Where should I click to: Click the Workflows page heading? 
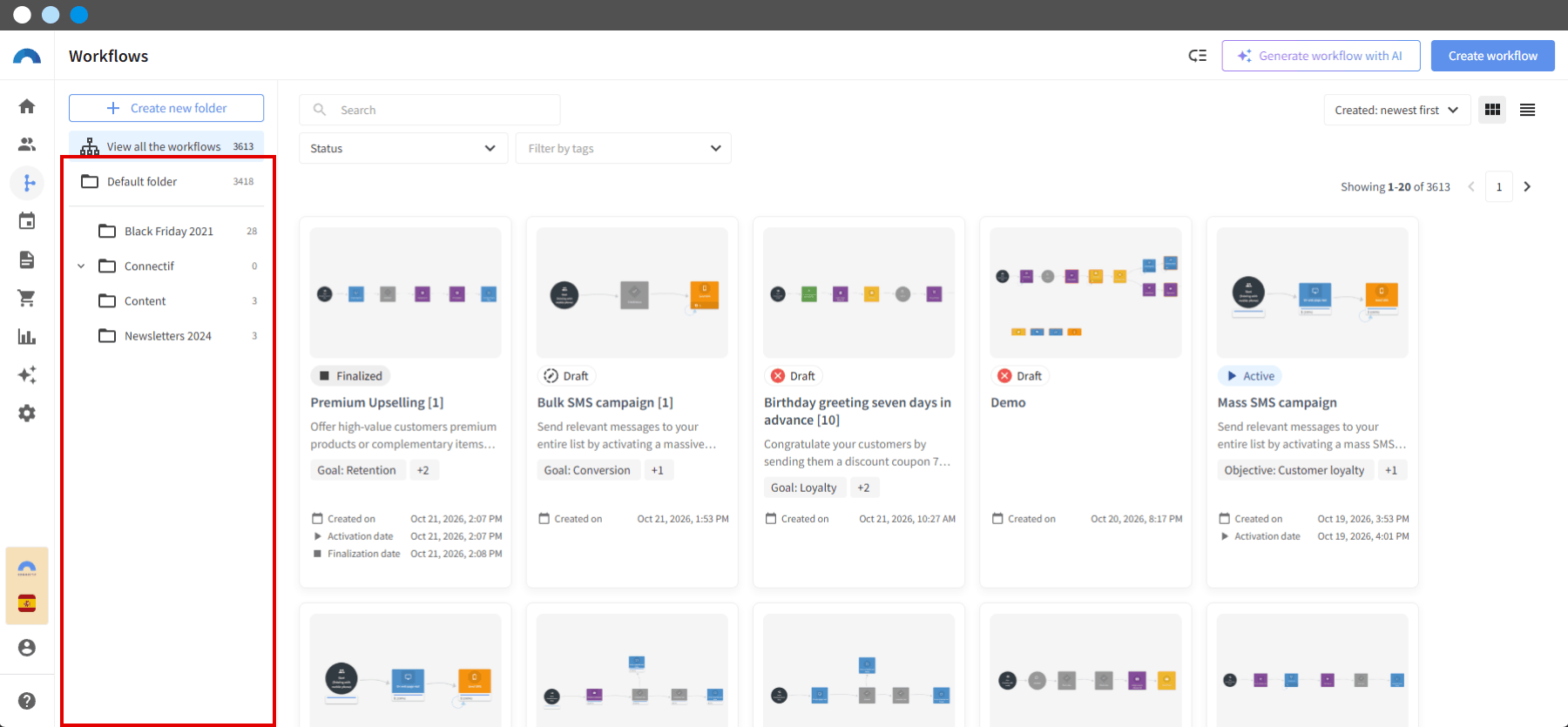tap(109, 56)
